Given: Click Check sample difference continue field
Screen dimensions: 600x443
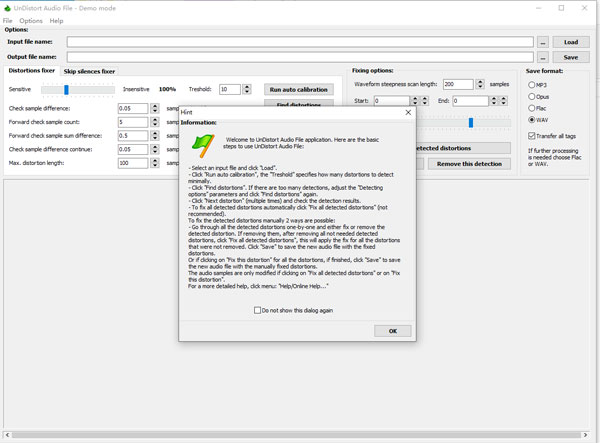Looking at the screenshot, I should pyautogui.click(x=132, y=149).
